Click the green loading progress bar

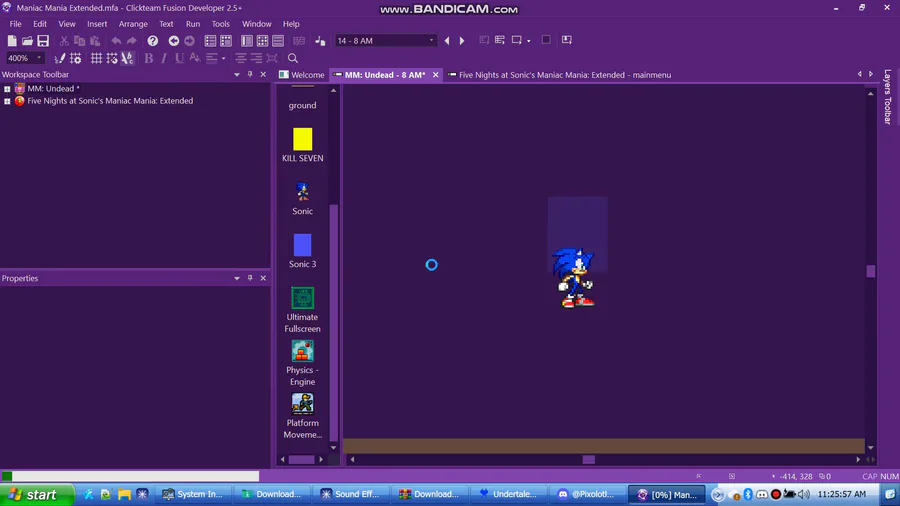(7, 476)
